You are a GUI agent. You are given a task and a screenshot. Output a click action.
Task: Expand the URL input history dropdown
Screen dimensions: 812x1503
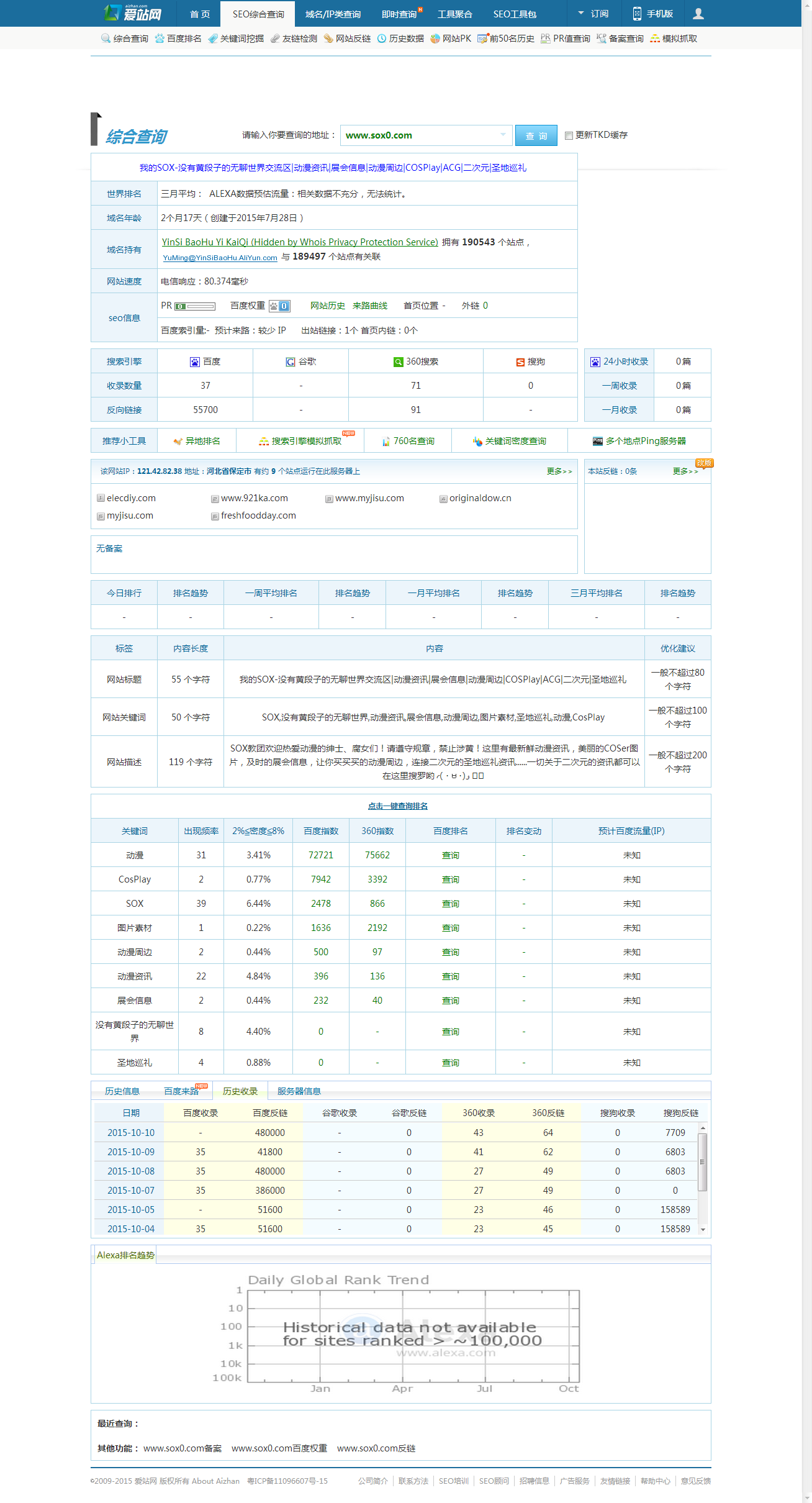click(503, 134)
